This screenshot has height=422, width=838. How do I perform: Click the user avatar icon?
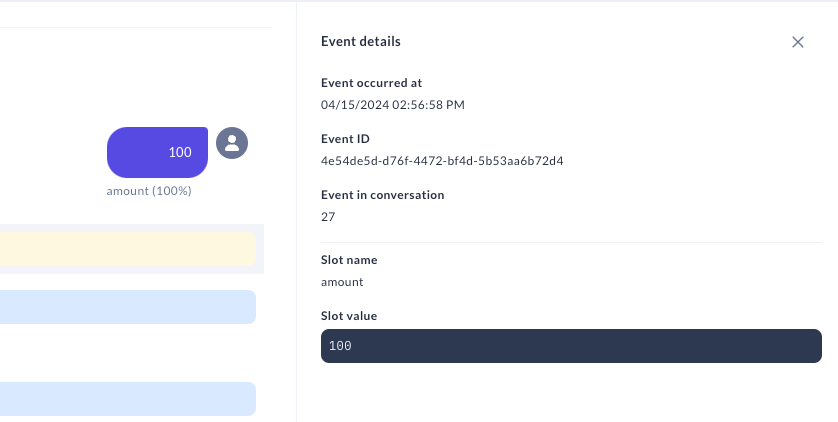point(232,143)
